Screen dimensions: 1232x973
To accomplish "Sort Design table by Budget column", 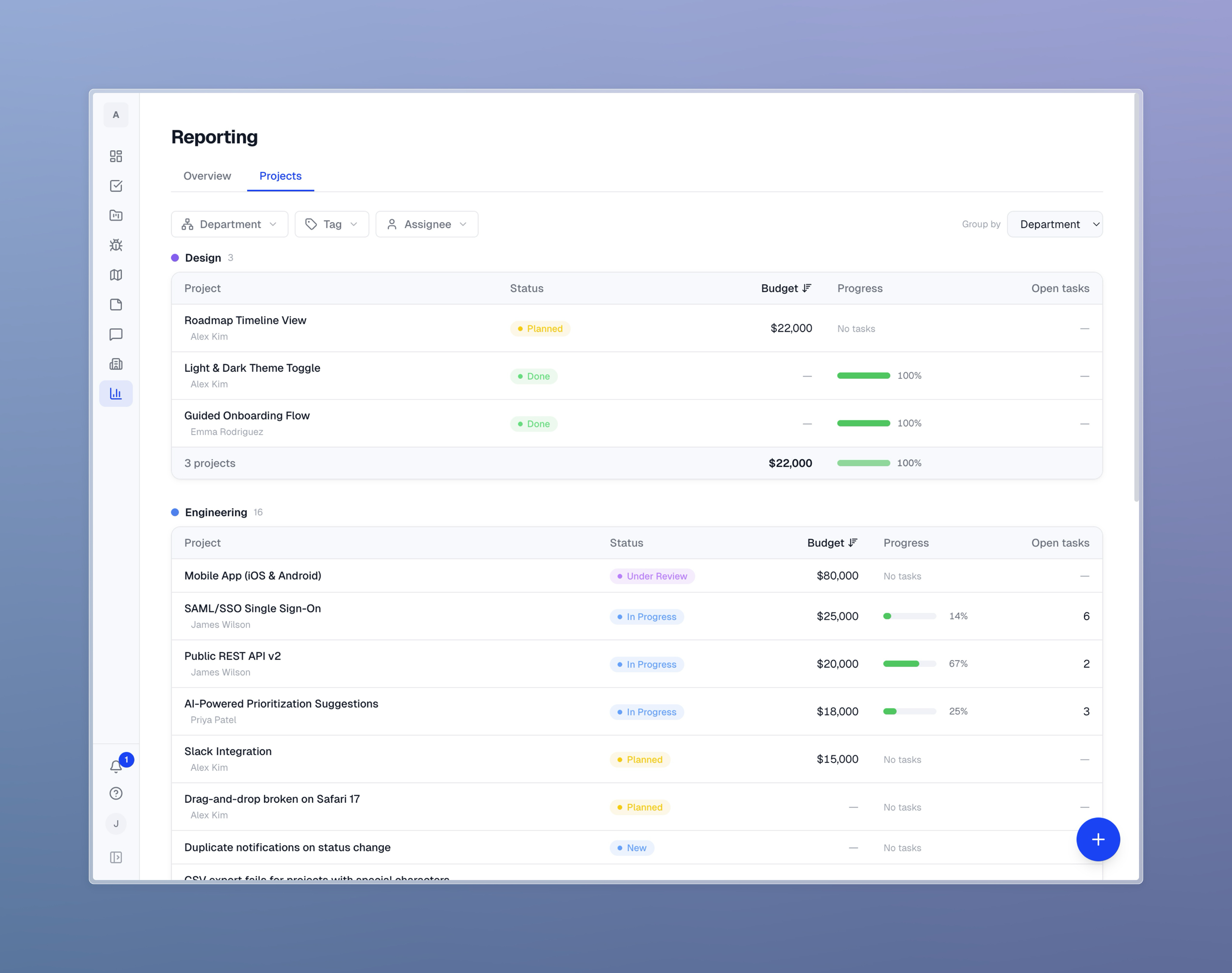I will 785,288.
